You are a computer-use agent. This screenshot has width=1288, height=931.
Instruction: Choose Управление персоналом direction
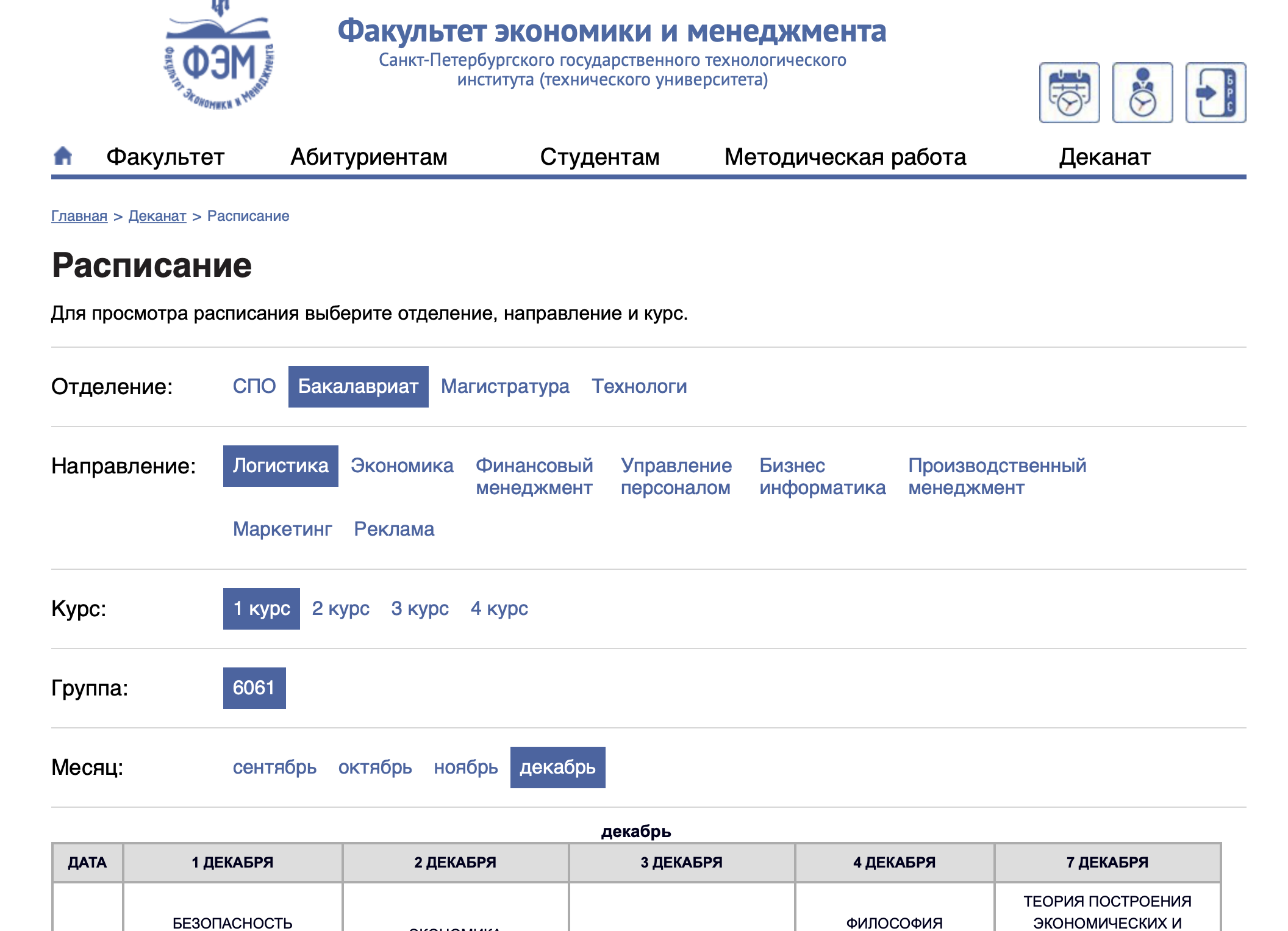click(x=676, y=476)
